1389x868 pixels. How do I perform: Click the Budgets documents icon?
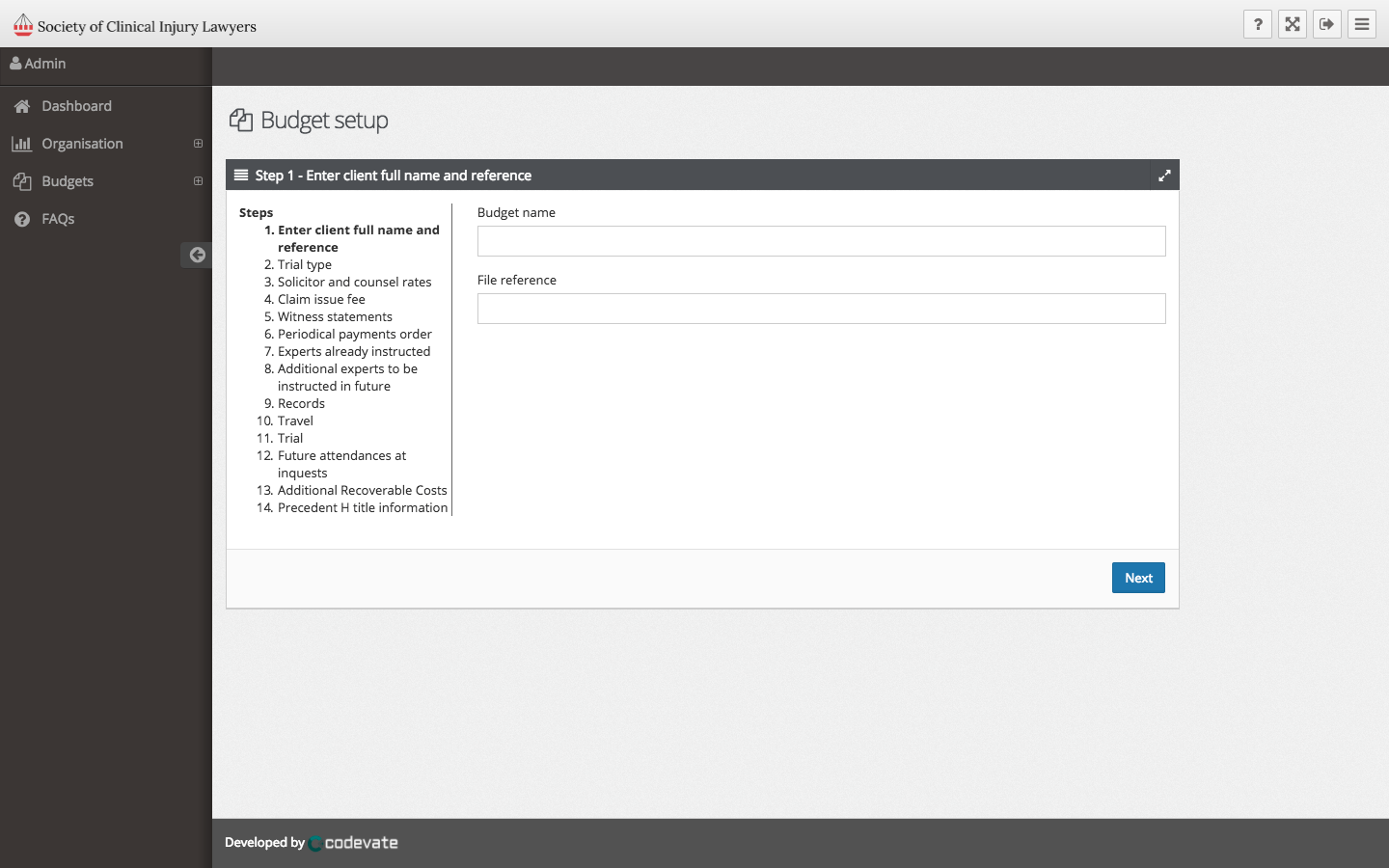click(x=22, y=181)
